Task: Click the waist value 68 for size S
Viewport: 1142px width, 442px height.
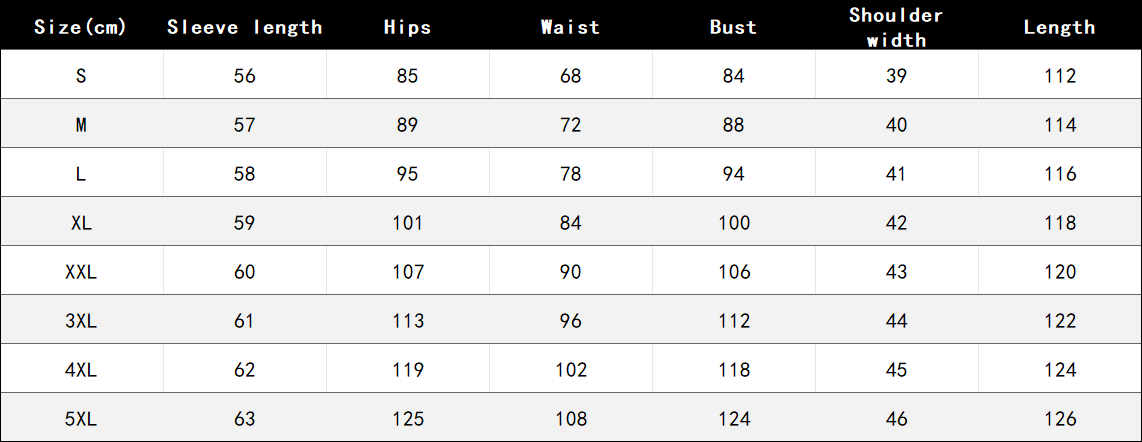Action: click(571, 76)
